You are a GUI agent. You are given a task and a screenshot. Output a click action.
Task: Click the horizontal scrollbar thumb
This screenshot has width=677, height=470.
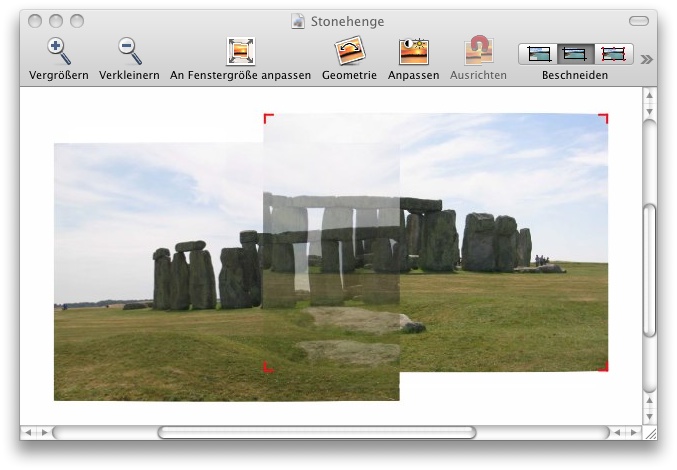(317, 432)
